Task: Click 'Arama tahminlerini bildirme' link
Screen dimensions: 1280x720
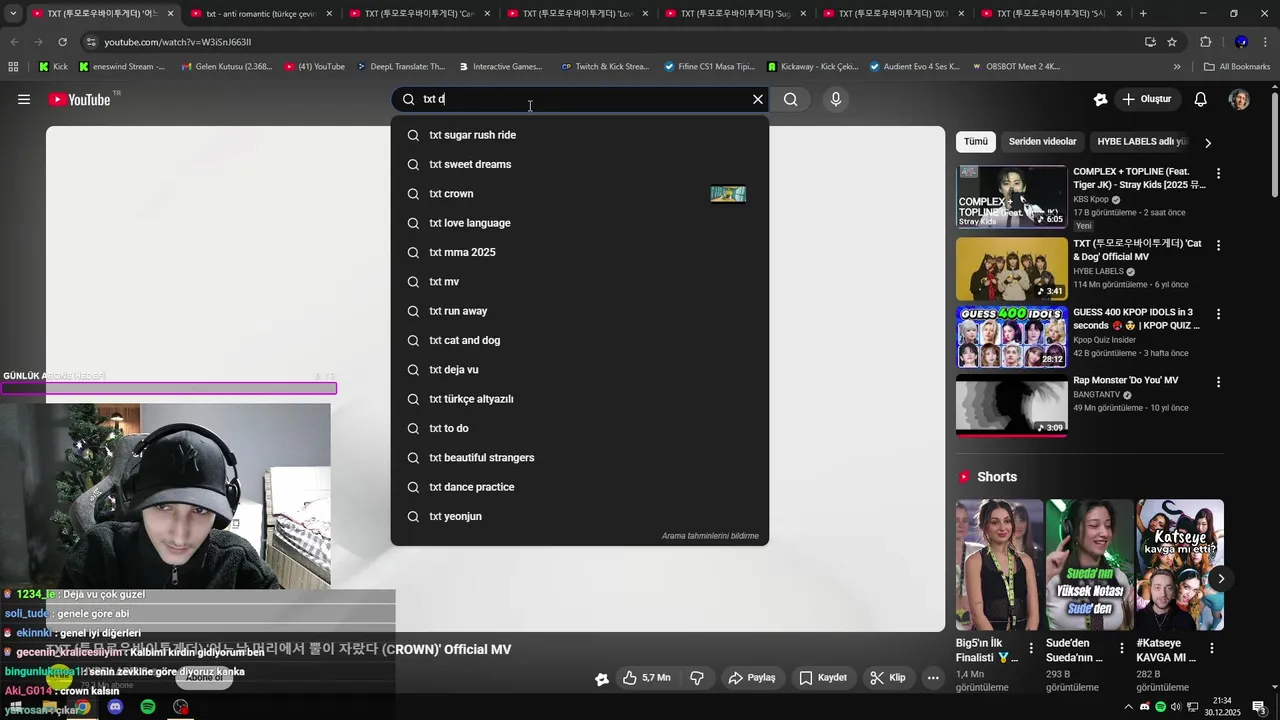Action: 710,536
